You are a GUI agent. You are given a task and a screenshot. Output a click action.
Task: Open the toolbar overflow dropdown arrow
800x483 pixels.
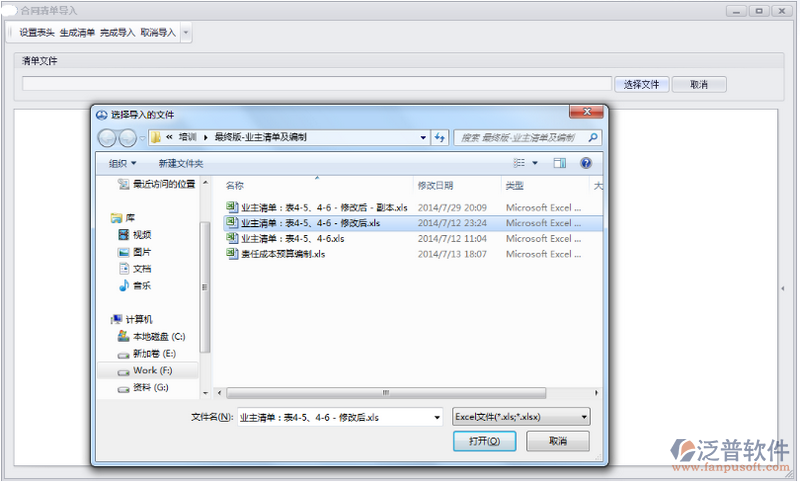tap(186, 33)
